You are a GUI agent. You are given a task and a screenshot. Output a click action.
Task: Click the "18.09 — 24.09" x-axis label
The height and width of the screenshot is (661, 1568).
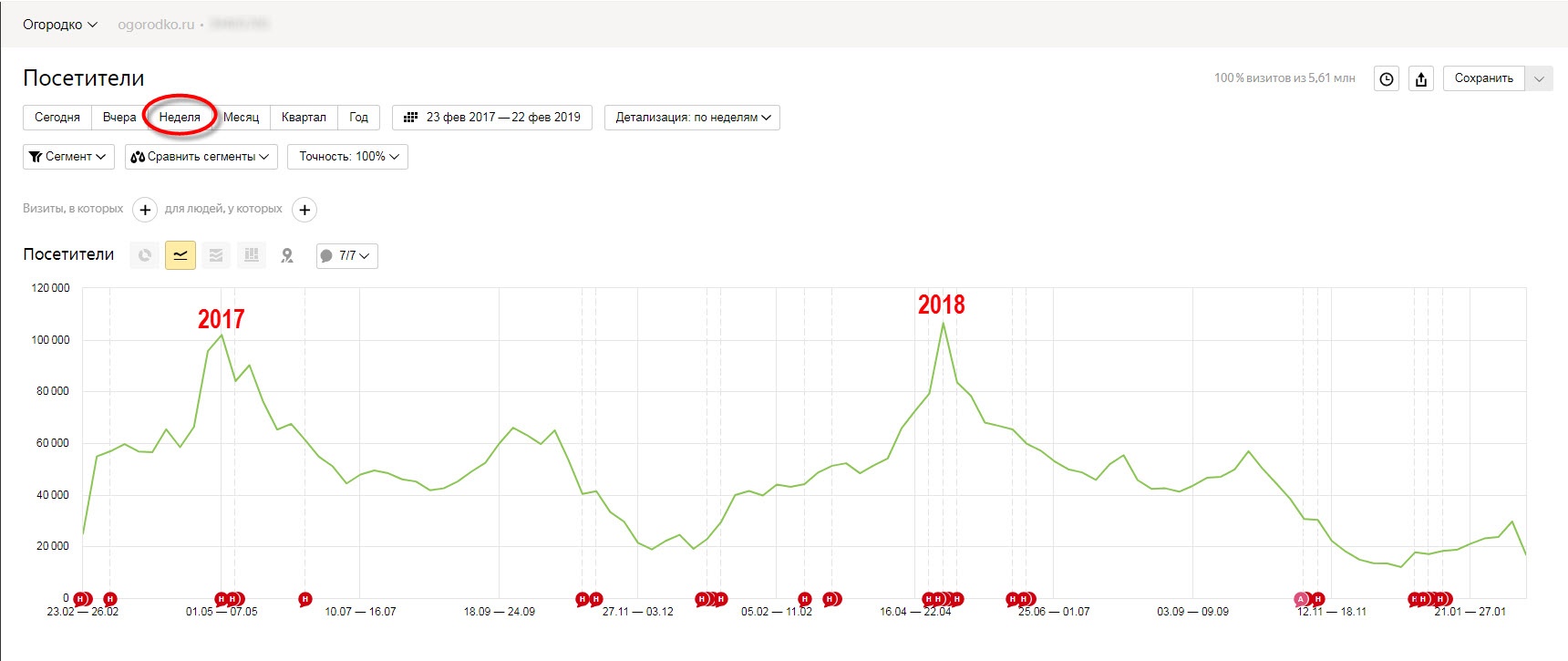pyautogui.click(x=500, y=612)
